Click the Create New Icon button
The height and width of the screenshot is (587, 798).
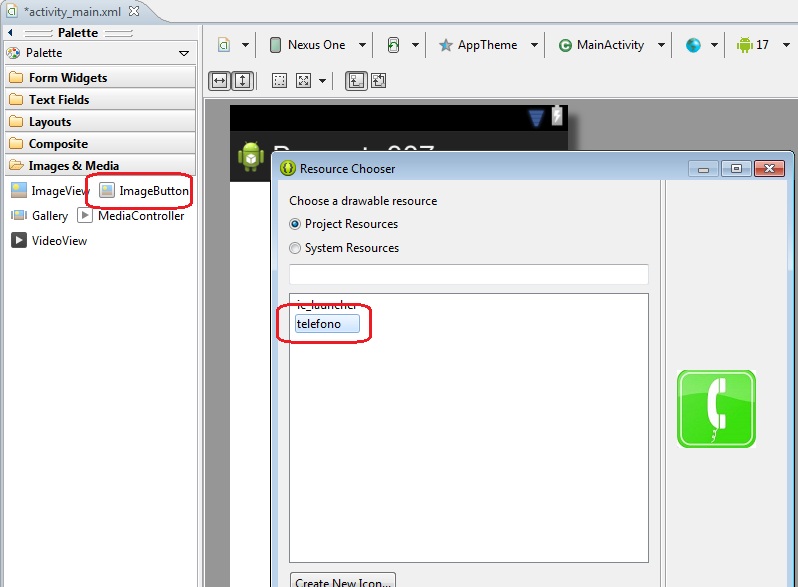pos(343,580)
